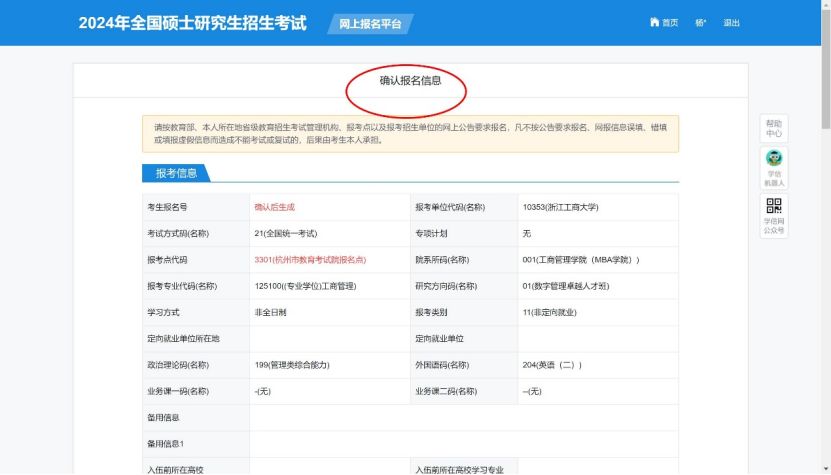Click the 考试方式码(名称) label

coord(178,233)
